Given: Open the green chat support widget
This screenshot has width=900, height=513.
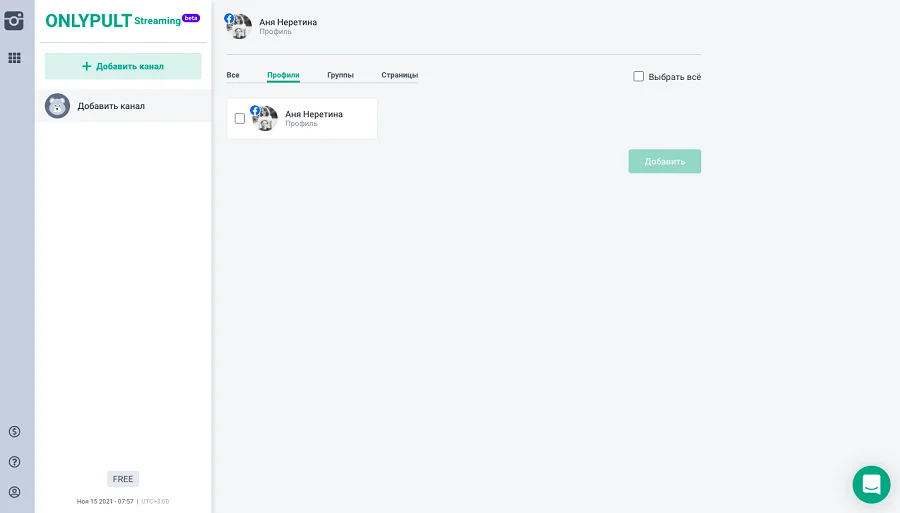Looking at the screenshot, I should [871, 485].
